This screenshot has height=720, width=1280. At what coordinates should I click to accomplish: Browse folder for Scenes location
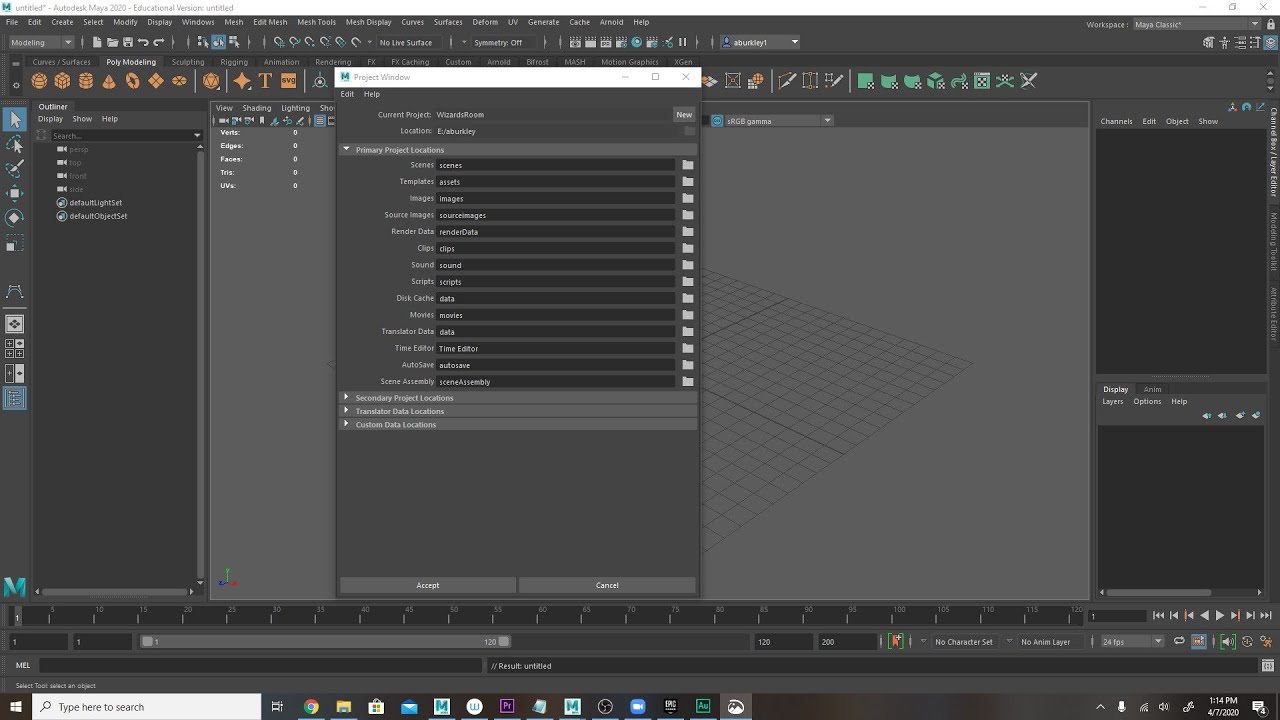(688, 165)
